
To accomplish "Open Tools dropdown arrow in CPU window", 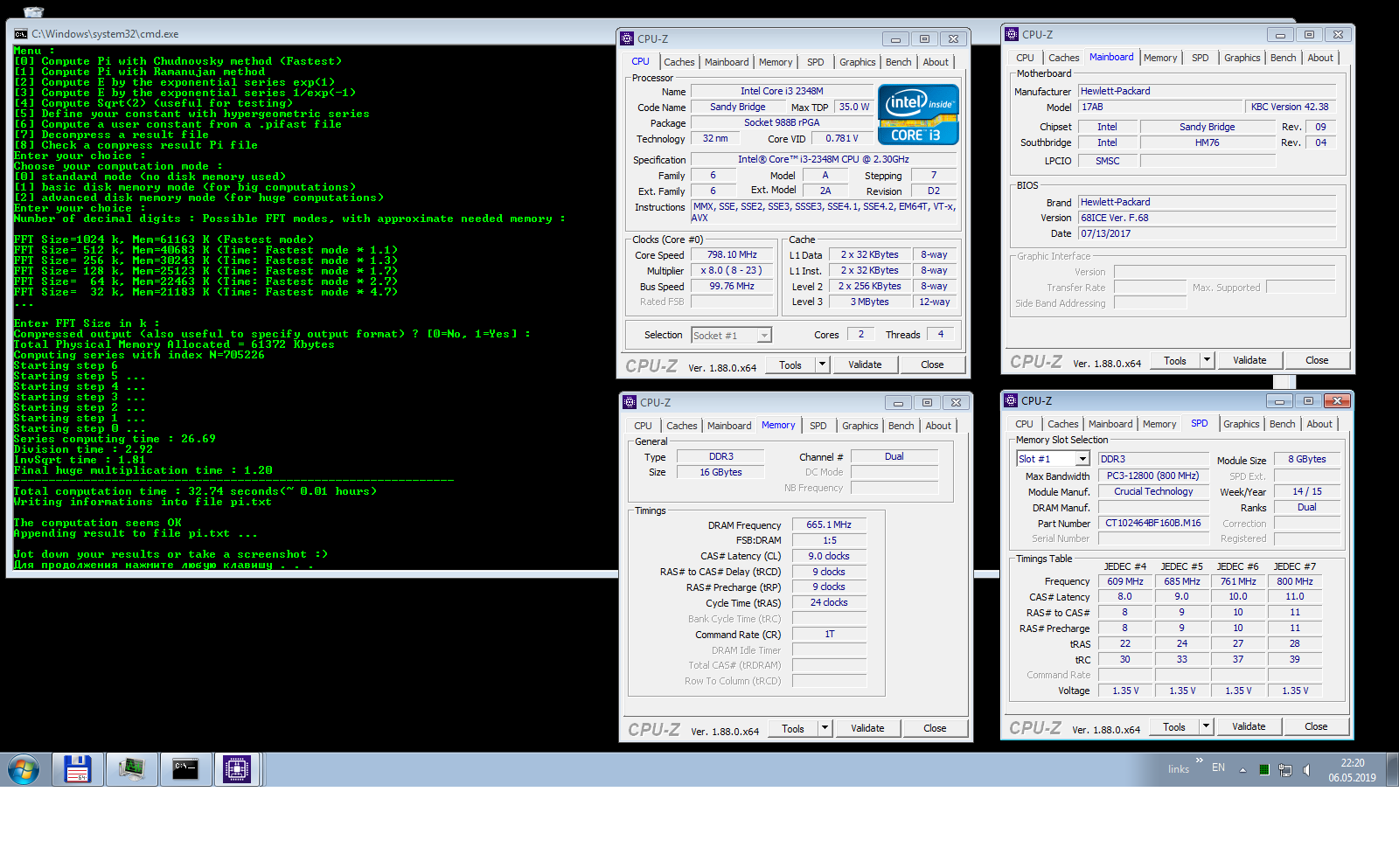I will (822, 365).
